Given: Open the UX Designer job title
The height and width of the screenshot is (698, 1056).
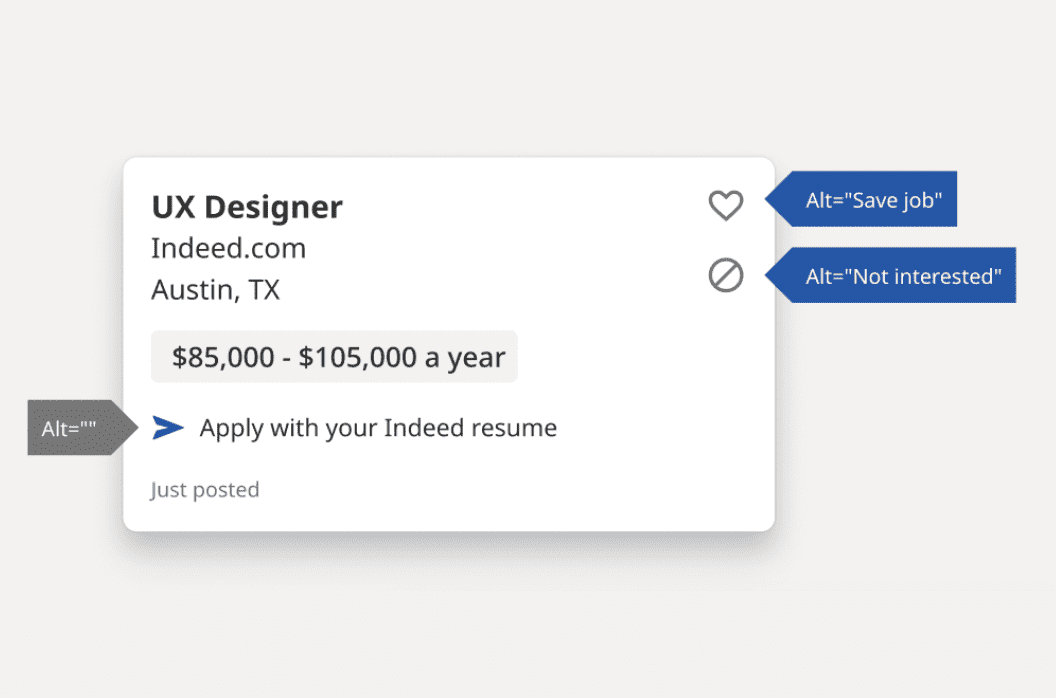Looking at the screenshot, I should coord(247,207).
